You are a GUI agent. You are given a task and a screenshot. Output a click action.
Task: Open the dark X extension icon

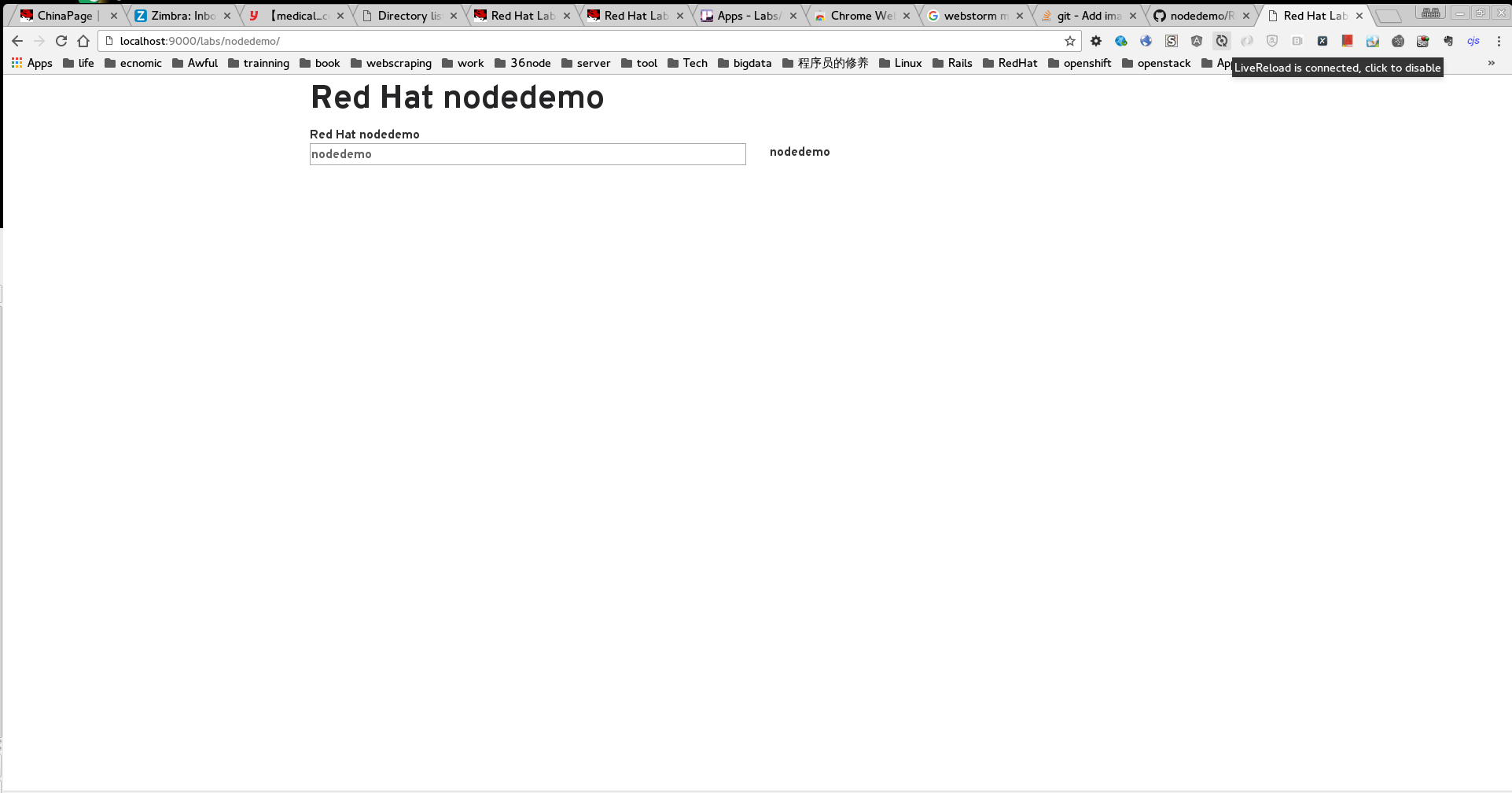click(x=1323, y=41)
